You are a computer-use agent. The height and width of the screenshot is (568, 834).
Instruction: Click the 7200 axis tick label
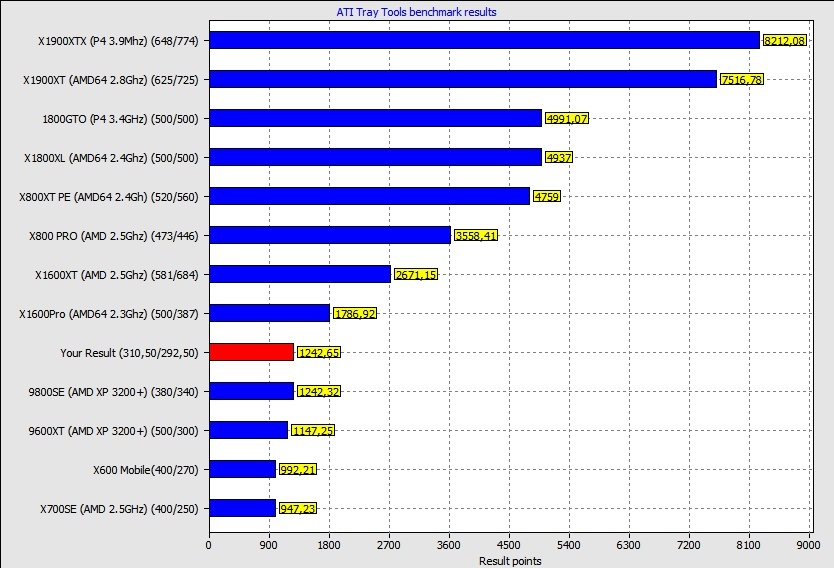pyautogui.click(x=689, y=545)
